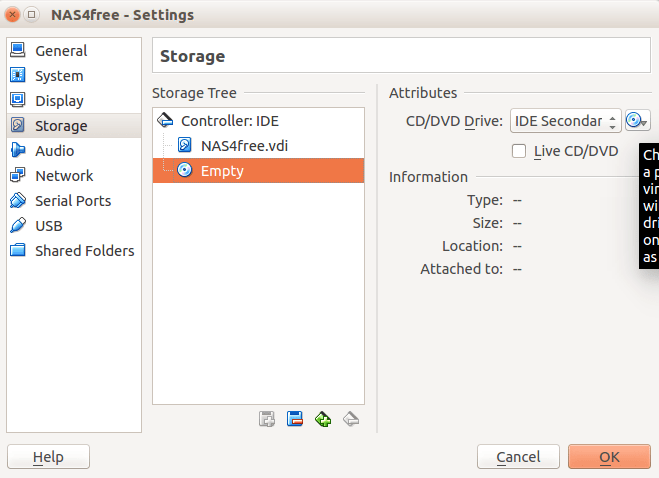Open the Audio settings category
The image size is (659, 478).
pyautogui.click(x=74, y=151)
